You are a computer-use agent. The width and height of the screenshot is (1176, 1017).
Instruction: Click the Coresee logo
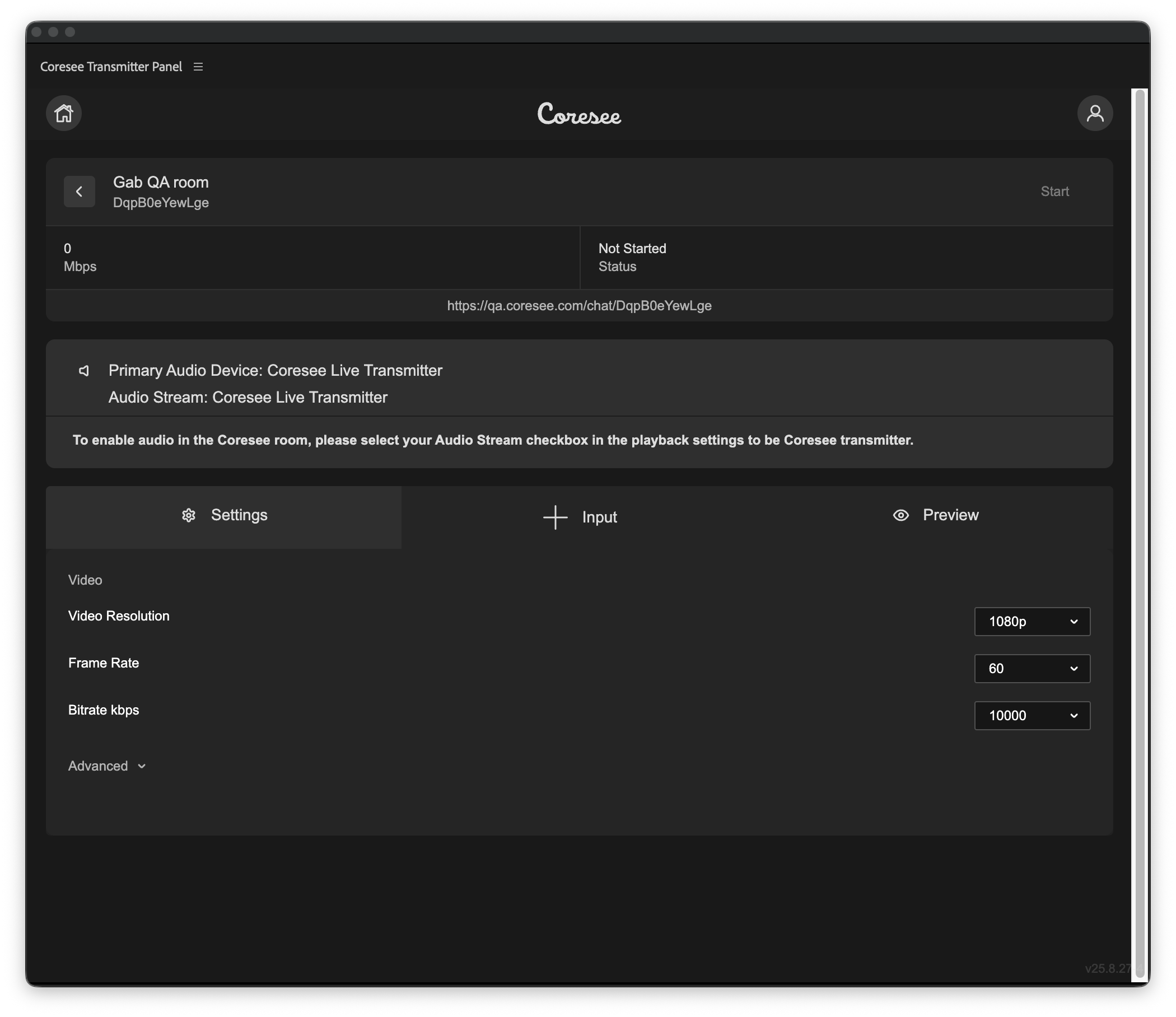579,114
